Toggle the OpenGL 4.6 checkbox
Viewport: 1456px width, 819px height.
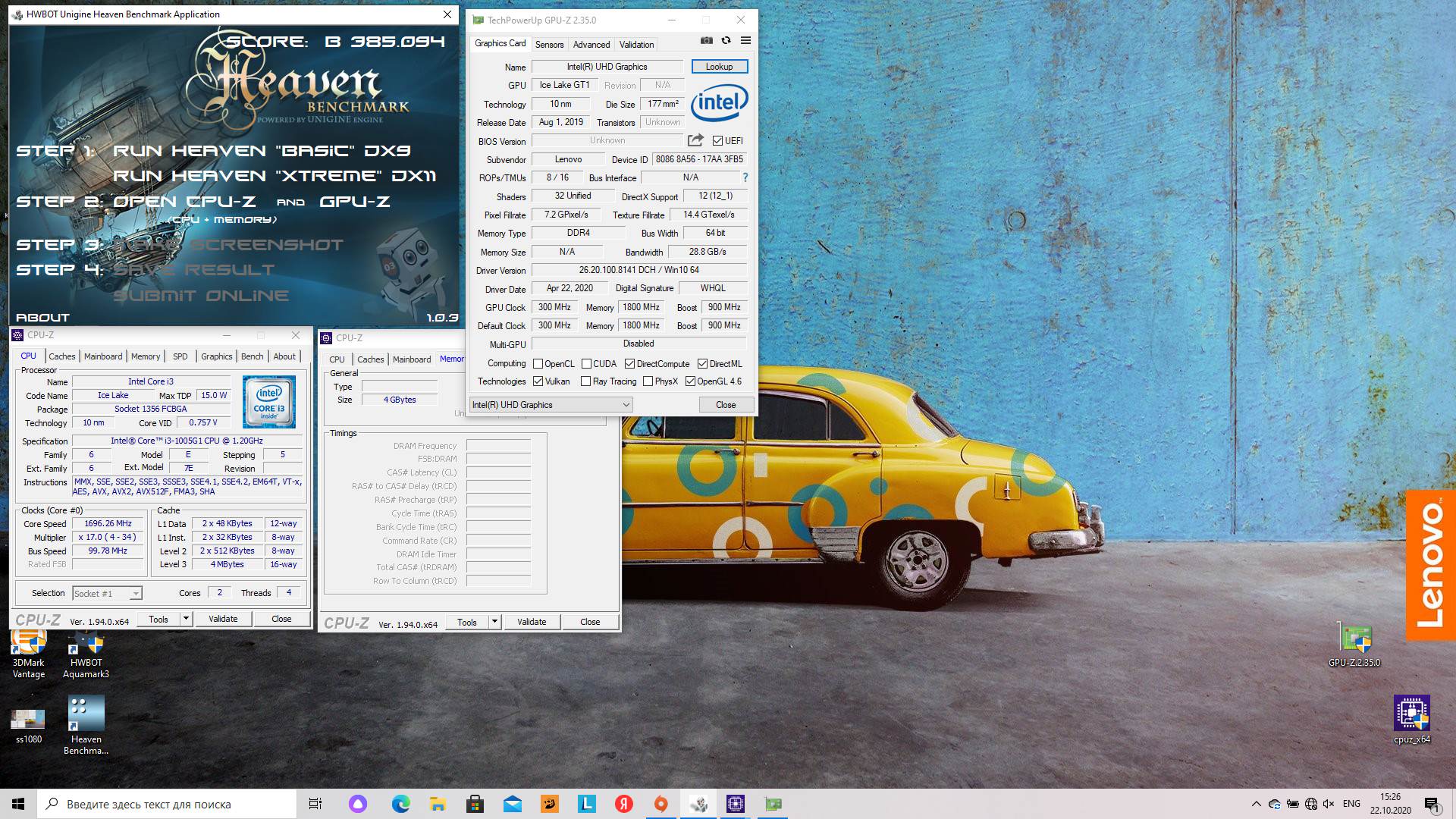690,381
